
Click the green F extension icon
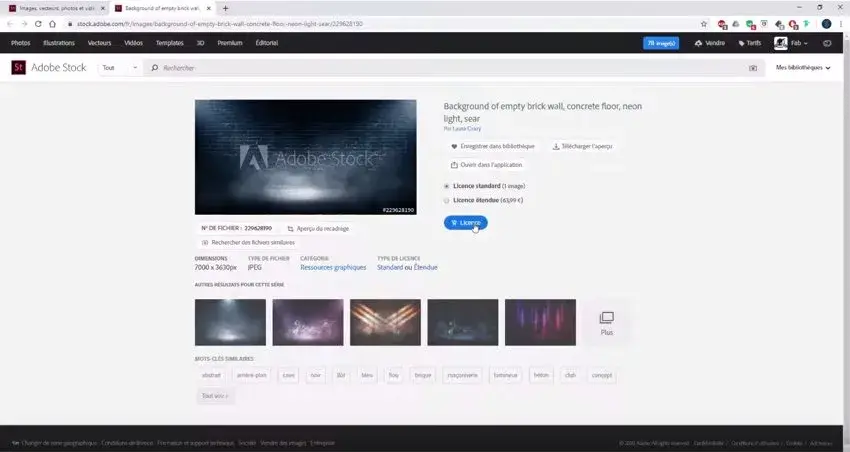(x=807, y=24)
